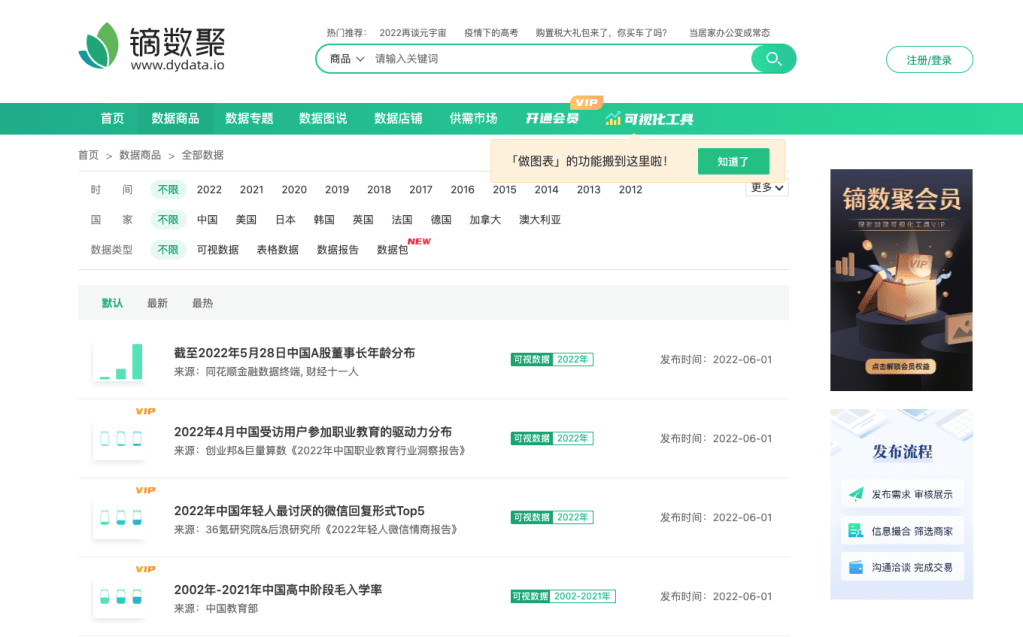Dismiss the tooltip with 知道了 button

pos(733,161)
